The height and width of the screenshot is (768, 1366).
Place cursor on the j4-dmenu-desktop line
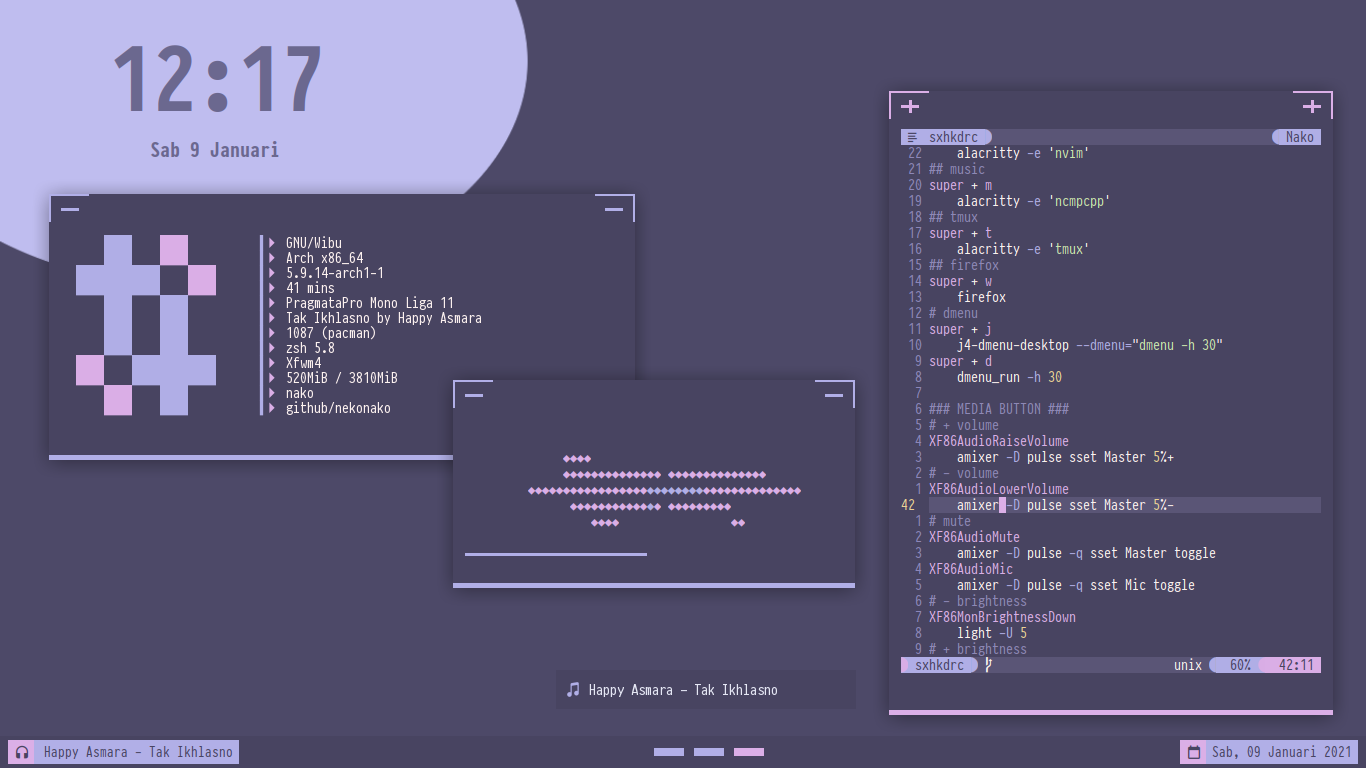pyautogui.click(x=1090, y=345)
